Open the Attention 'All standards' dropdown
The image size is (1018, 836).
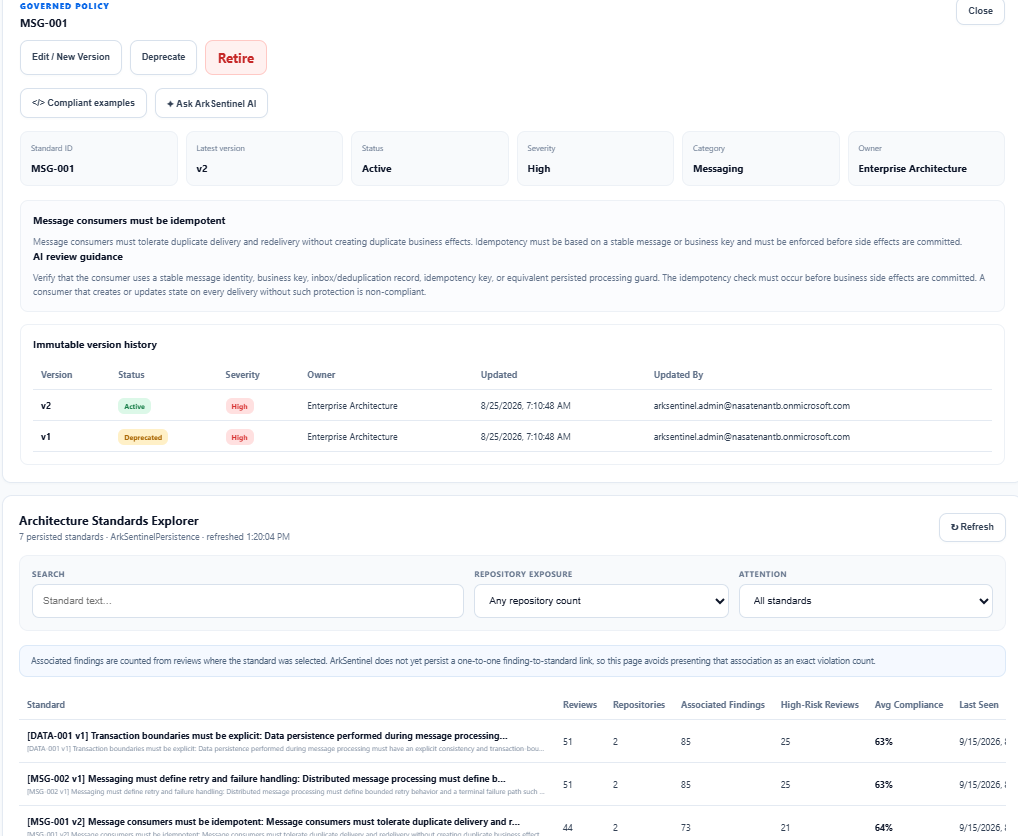(x=865, y=601)
